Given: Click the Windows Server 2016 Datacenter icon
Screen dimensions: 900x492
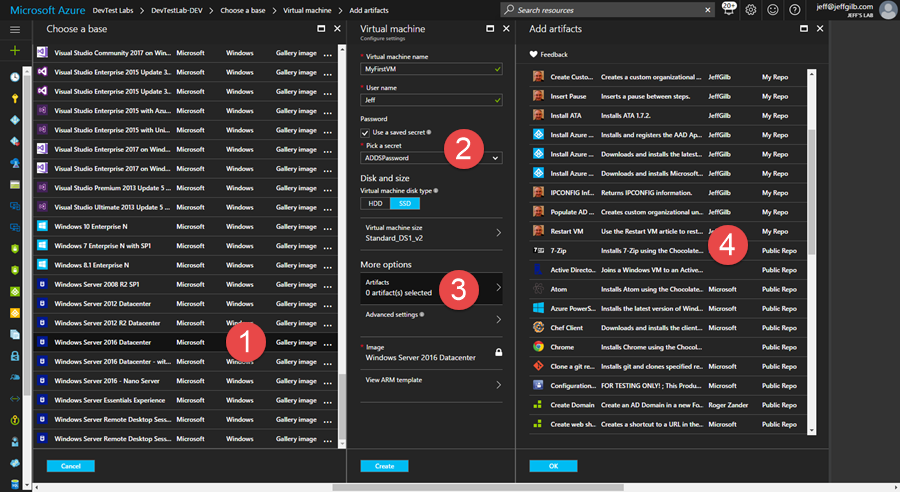Looking at the screenshot, I should [x=42, y=342].
